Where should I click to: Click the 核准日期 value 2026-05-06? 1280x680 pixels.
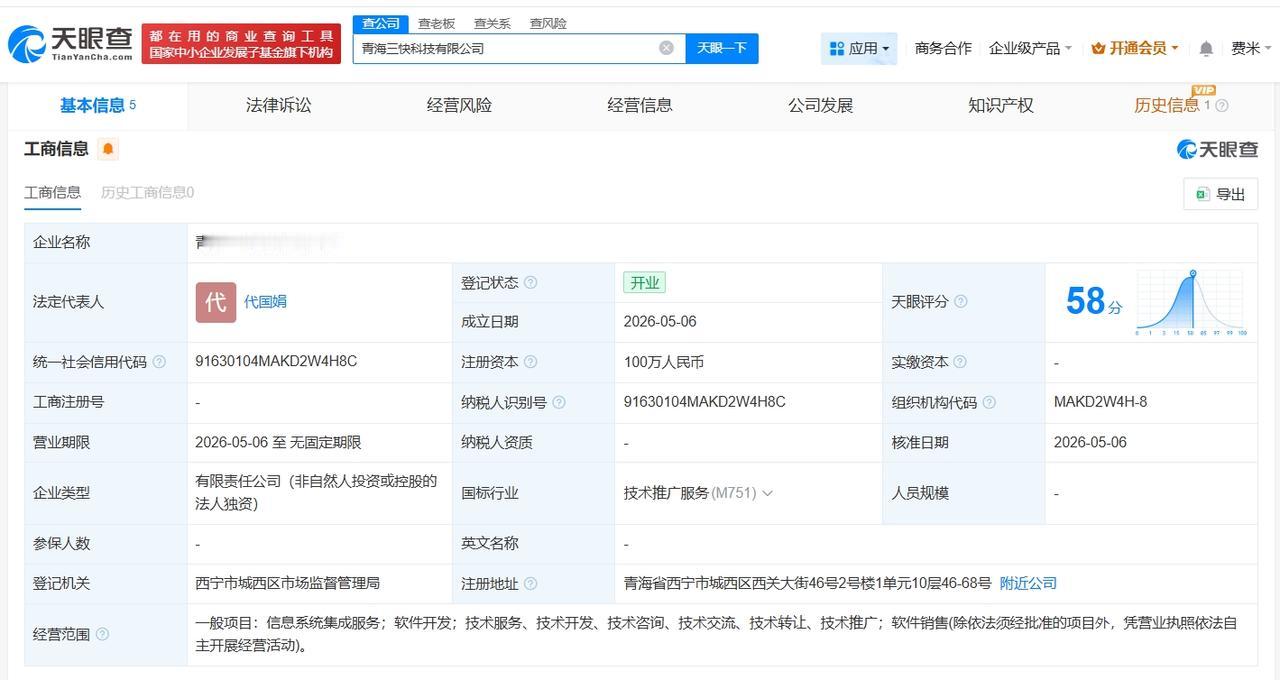click(x=1090, y=442)
